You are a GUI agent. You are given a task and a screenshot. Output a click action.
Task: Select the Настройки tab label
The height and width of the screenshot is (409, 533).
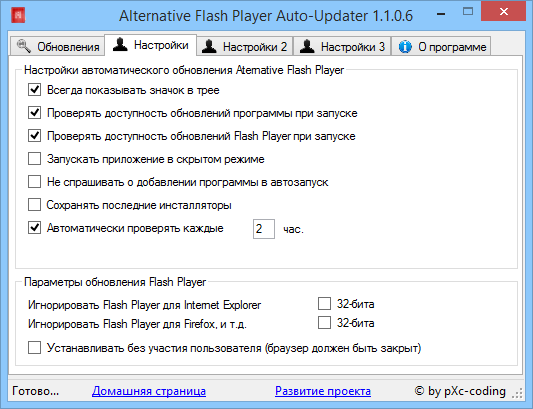(x=161, y=45)
